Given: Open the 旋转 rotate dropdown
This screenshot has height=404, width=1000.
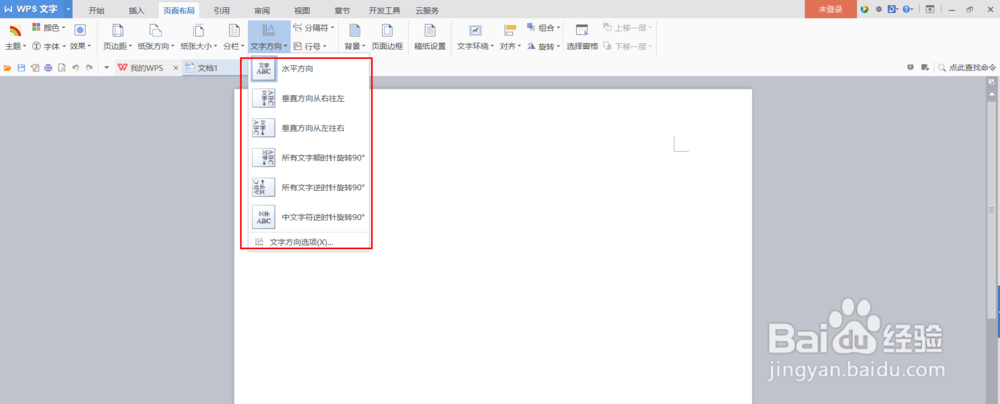Looking at the screenshot, I should pos(544,46).
